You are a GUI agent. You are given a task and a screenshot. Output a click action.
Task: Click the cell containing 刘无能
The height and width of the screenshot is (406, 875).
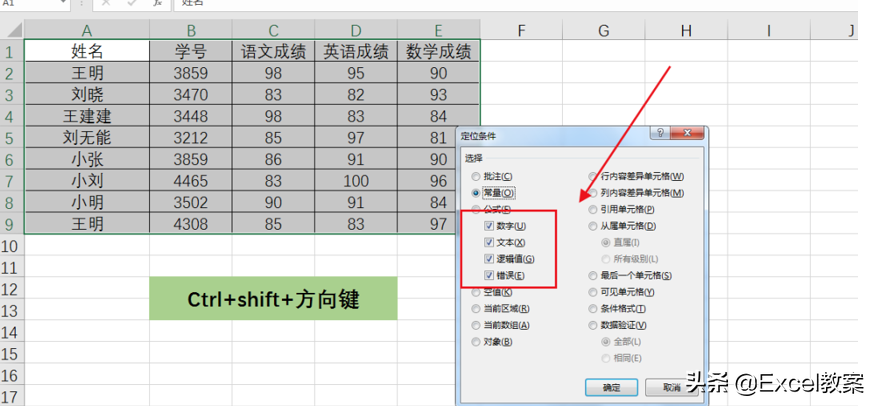tap(87, 137)
